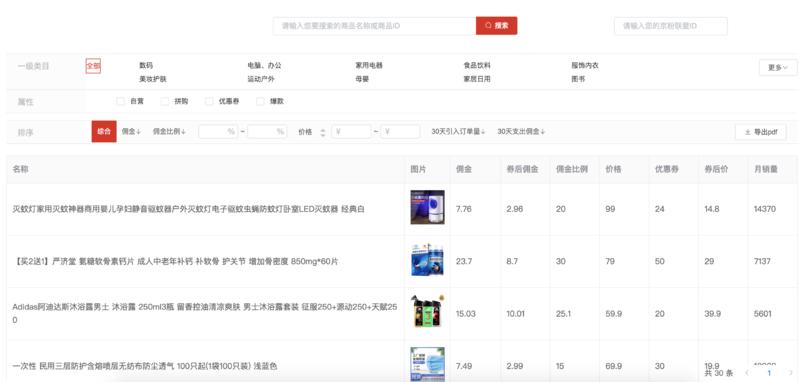Focus the product name or ID search box
Screen dimensions: 800x382
point(374,26)
